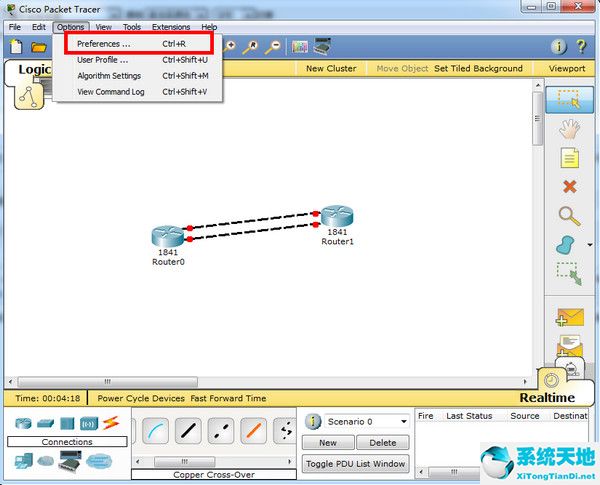
Task: Click the Viewport button
Action: tap(567, 69)
